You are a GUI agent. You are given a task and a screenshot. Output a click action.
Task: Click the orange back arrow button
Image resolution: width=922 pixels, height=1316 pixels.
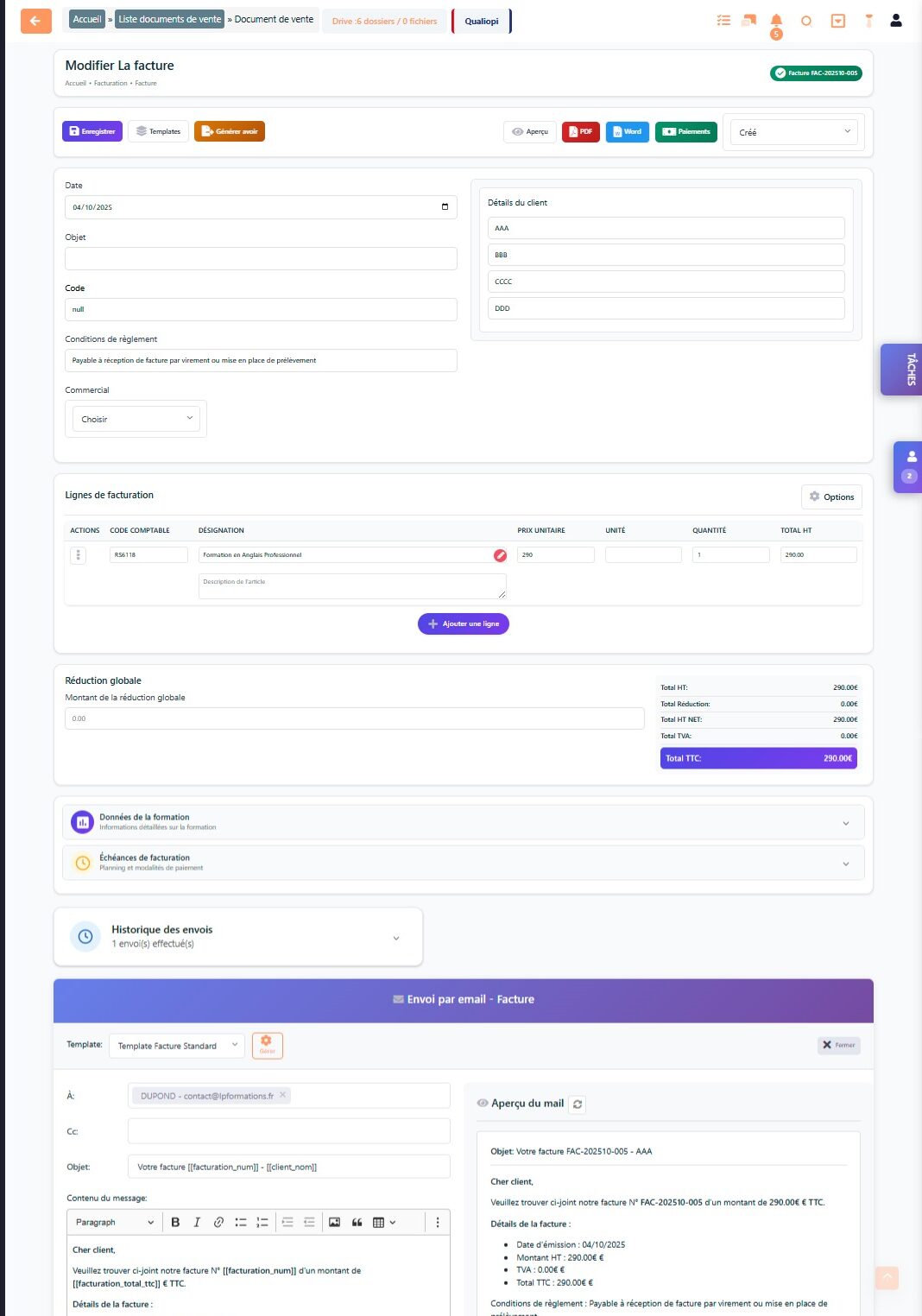point(35,21)
